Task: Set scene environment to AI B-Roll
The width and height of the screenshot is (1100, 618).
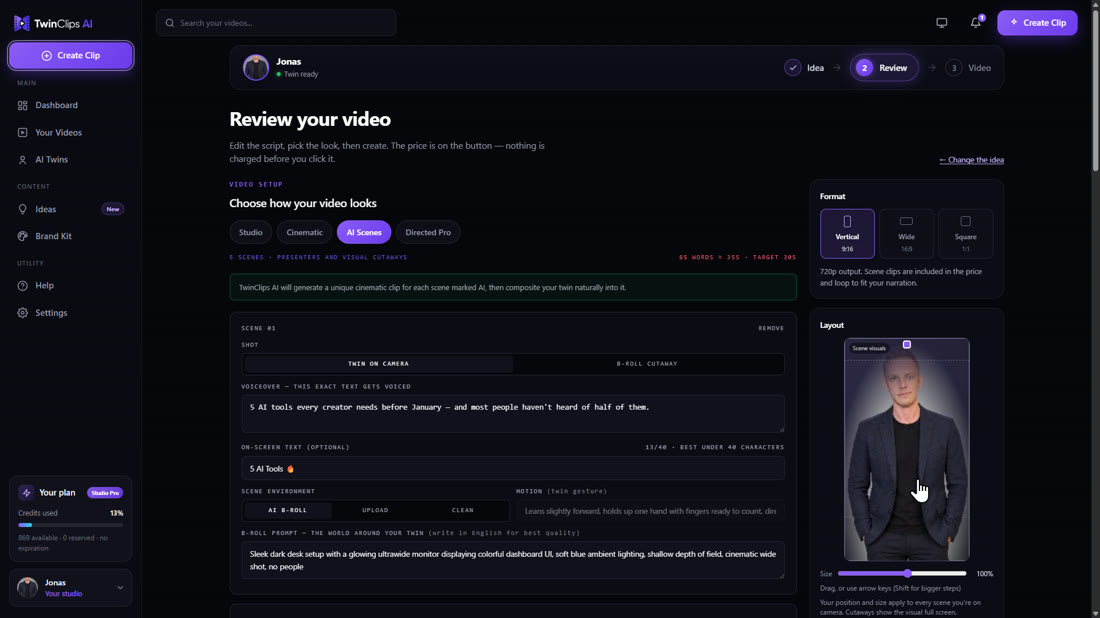Action: (x=288, y=511)
